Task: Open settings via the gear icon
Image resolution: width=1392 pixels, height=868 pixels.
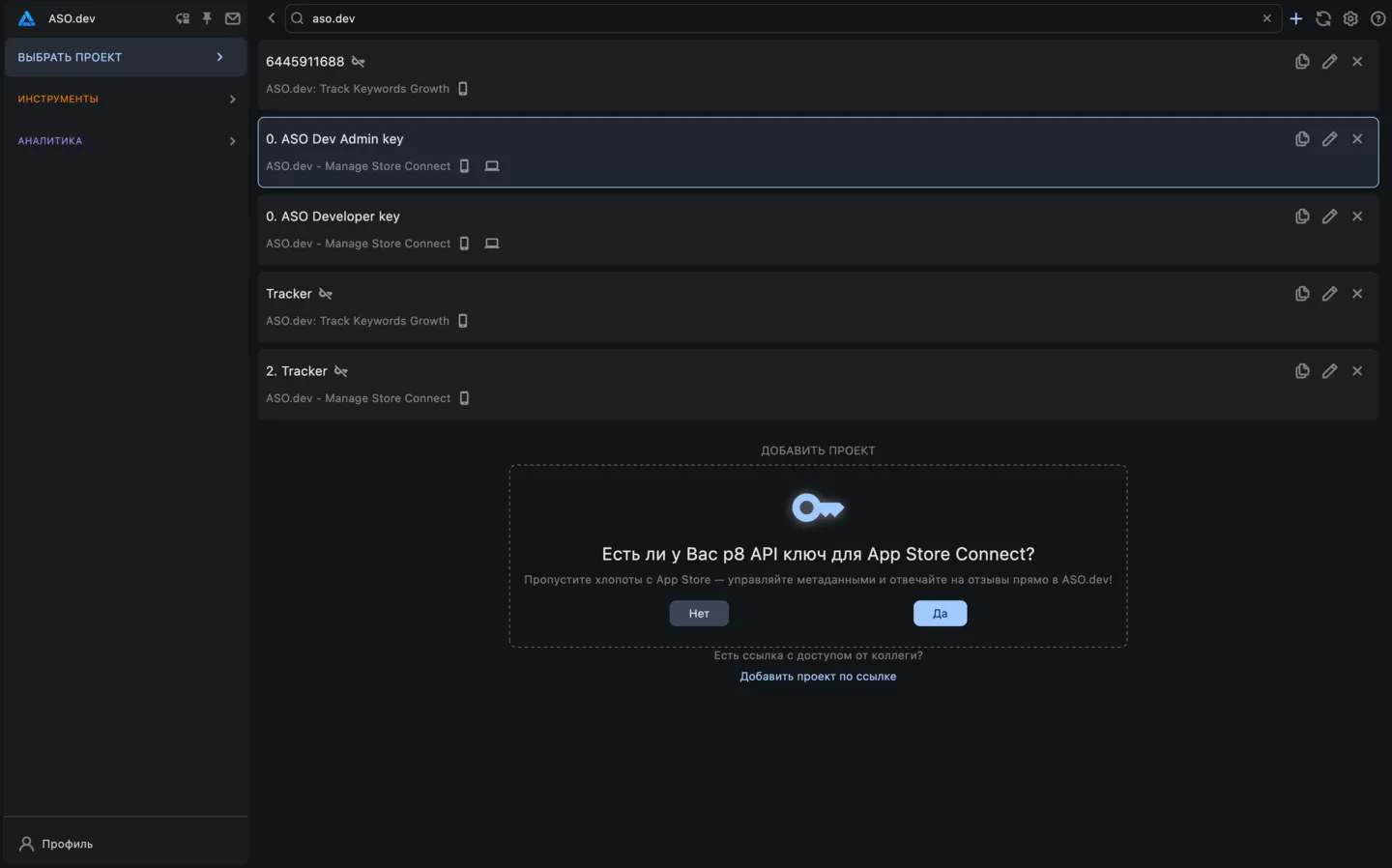Action: (1350, 18)
